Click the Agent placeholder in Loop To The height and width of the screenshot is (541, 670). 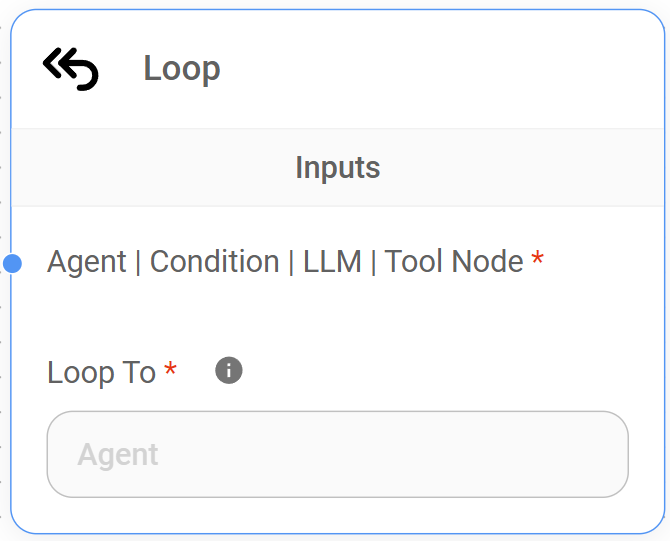(x=118, y=455)
